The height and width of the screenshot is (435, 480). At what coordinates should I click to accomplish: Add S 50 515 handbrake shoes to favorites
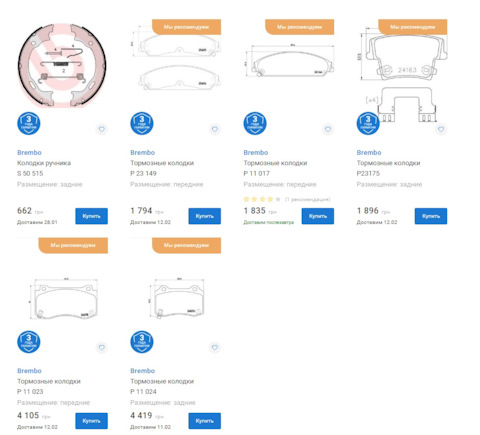(x=102, y=129)
